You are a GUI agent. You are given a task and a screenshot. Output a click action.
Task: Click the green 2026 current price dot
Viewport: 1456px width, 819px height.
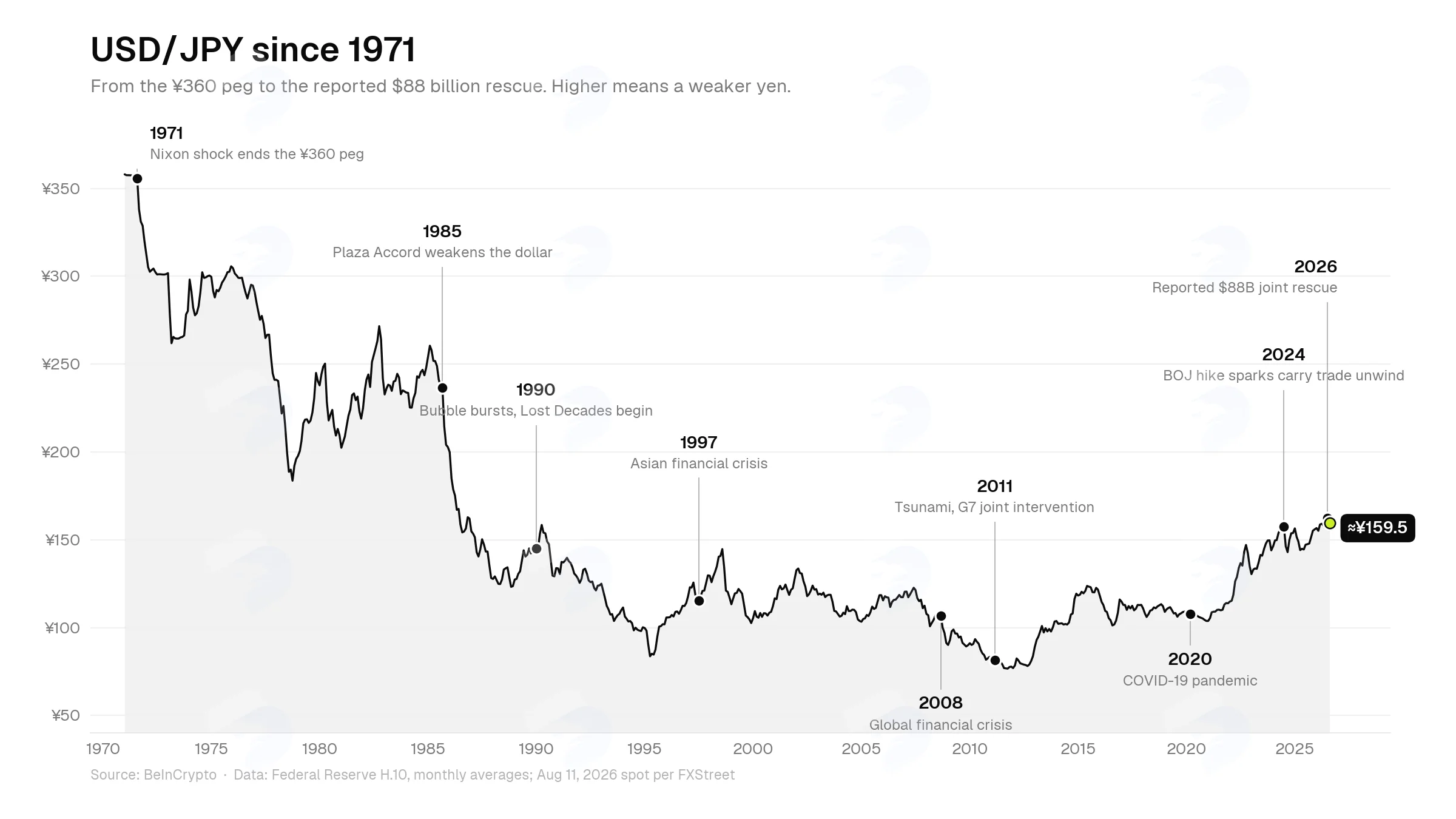click(x=1330, y=523)
